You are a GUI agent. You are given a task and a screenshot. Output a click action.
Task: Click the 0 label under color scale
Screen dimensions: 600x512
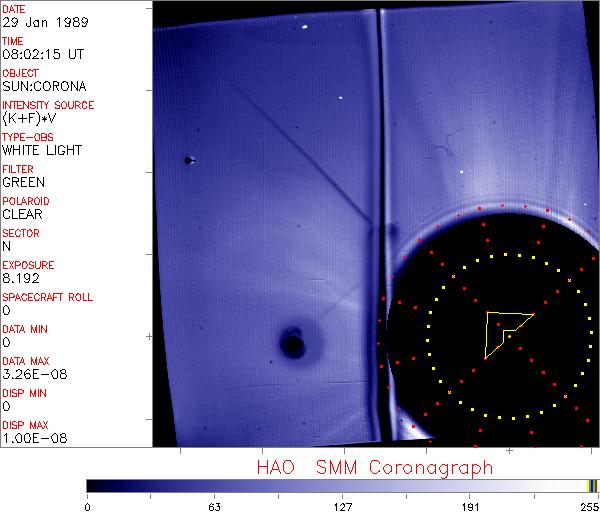88,507
